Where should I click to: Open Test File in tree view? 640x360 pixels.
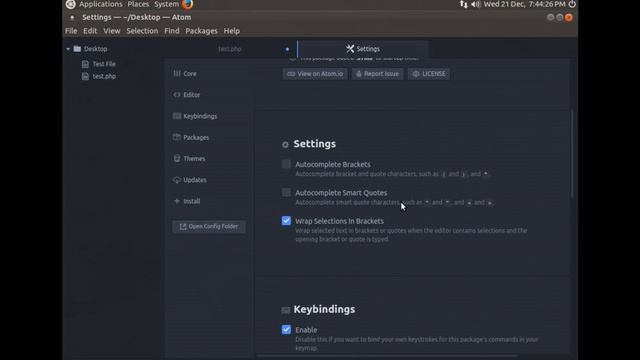104,64
